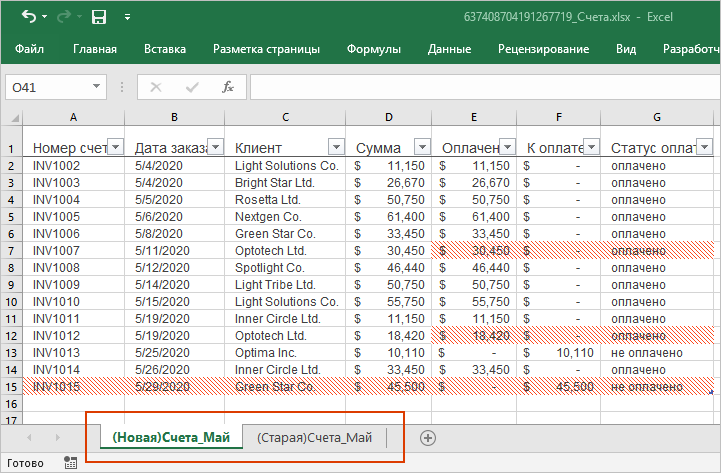This screenshot has height=473, width=721.
Task: Save the workbook with the floppy disk icon
Action: tap(98, 17)
